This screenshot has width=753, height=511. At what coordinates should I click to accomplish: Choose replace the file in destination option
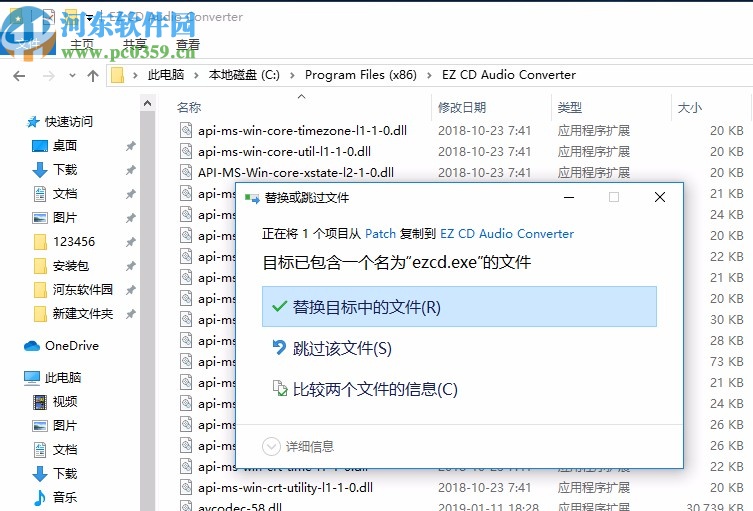(x=459, y=307)
